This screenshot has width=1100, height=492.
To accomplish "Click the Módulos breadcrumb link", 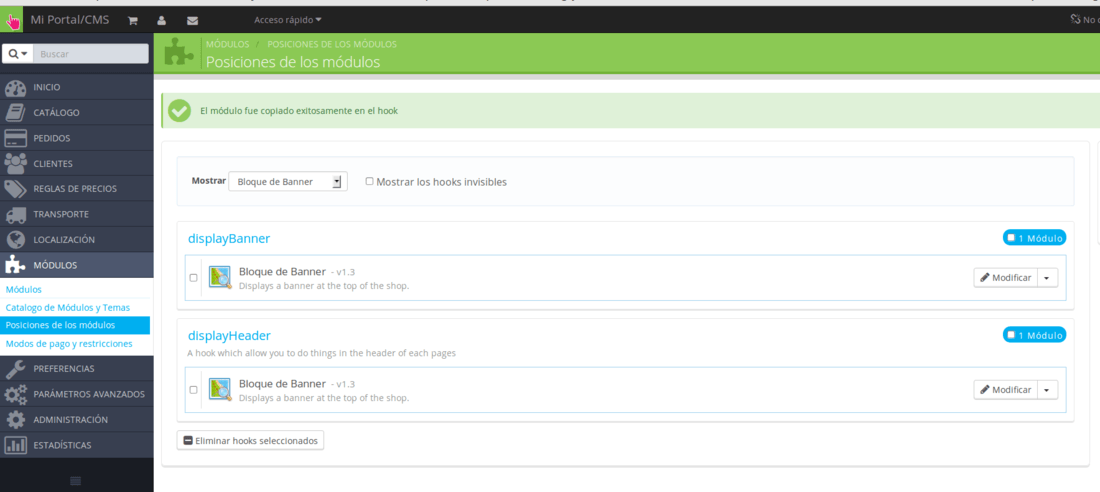I will 227,44.
